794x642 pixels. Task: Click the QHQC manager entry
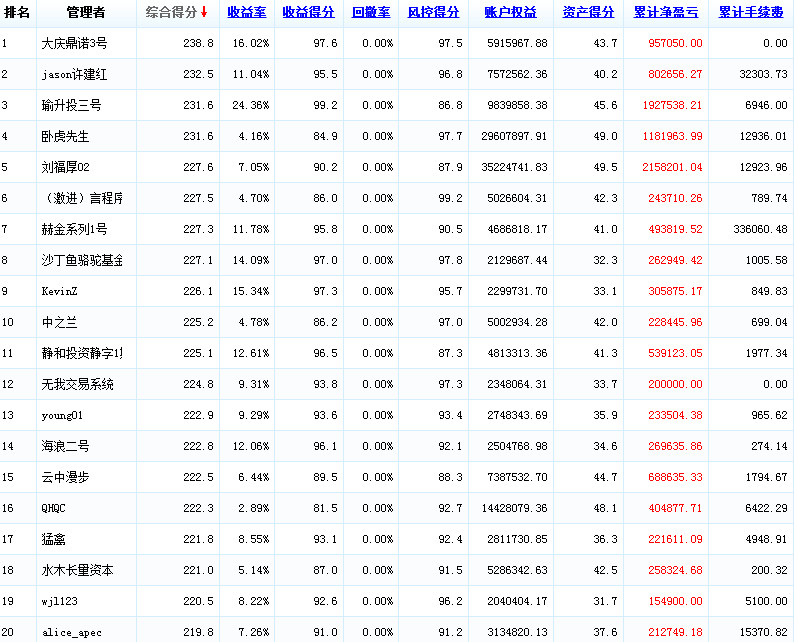(54, 509)
